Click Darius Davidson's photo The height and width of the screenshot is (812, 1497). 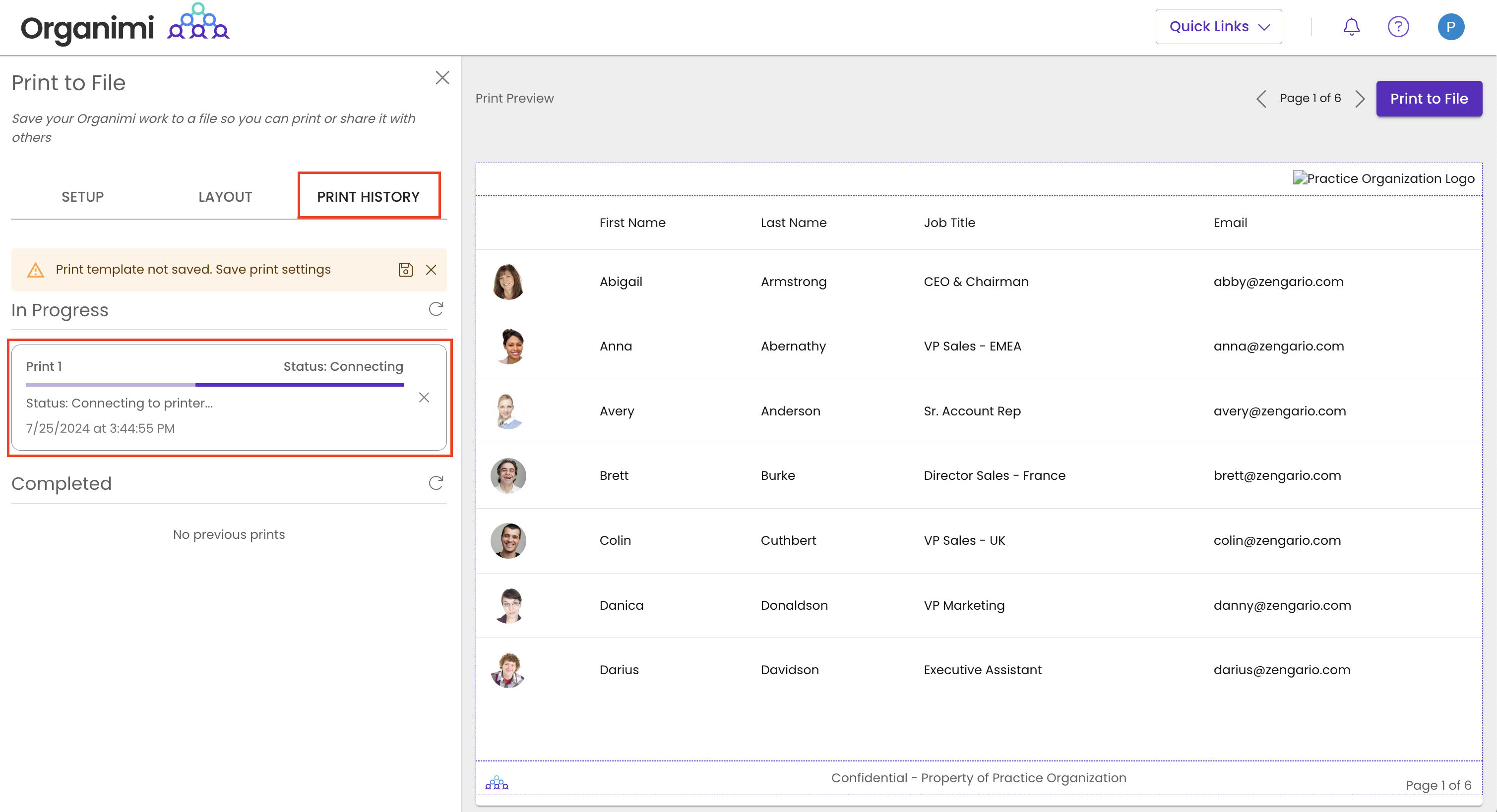[508, 670]
